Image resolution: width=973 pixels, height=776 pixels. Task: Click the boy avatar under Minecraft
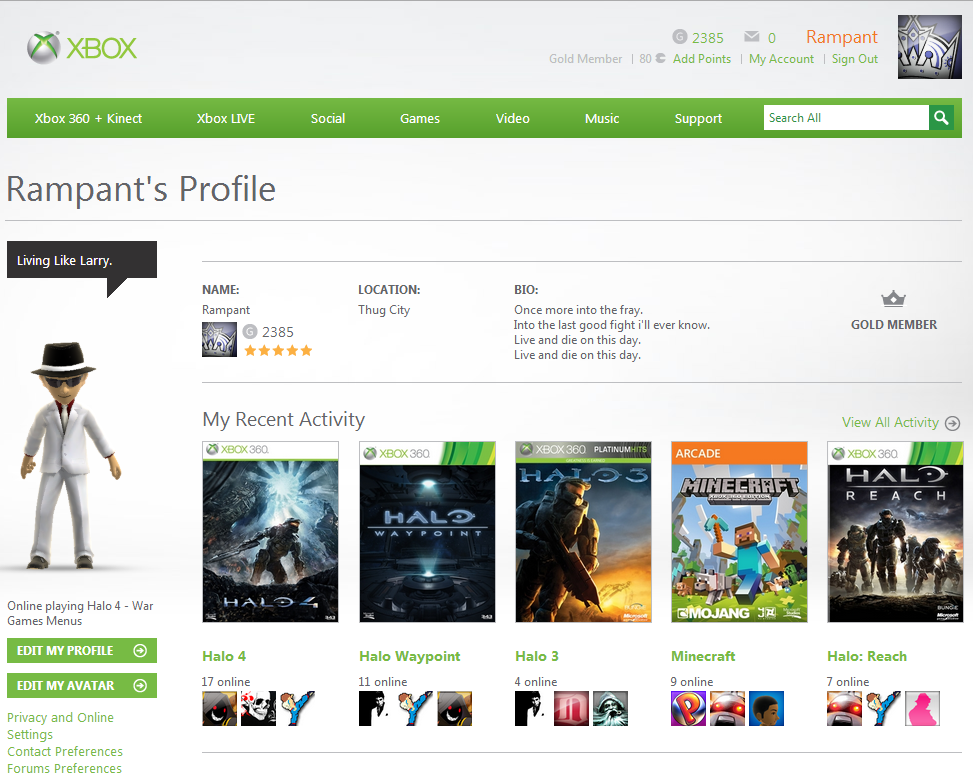tap(766, 708)
